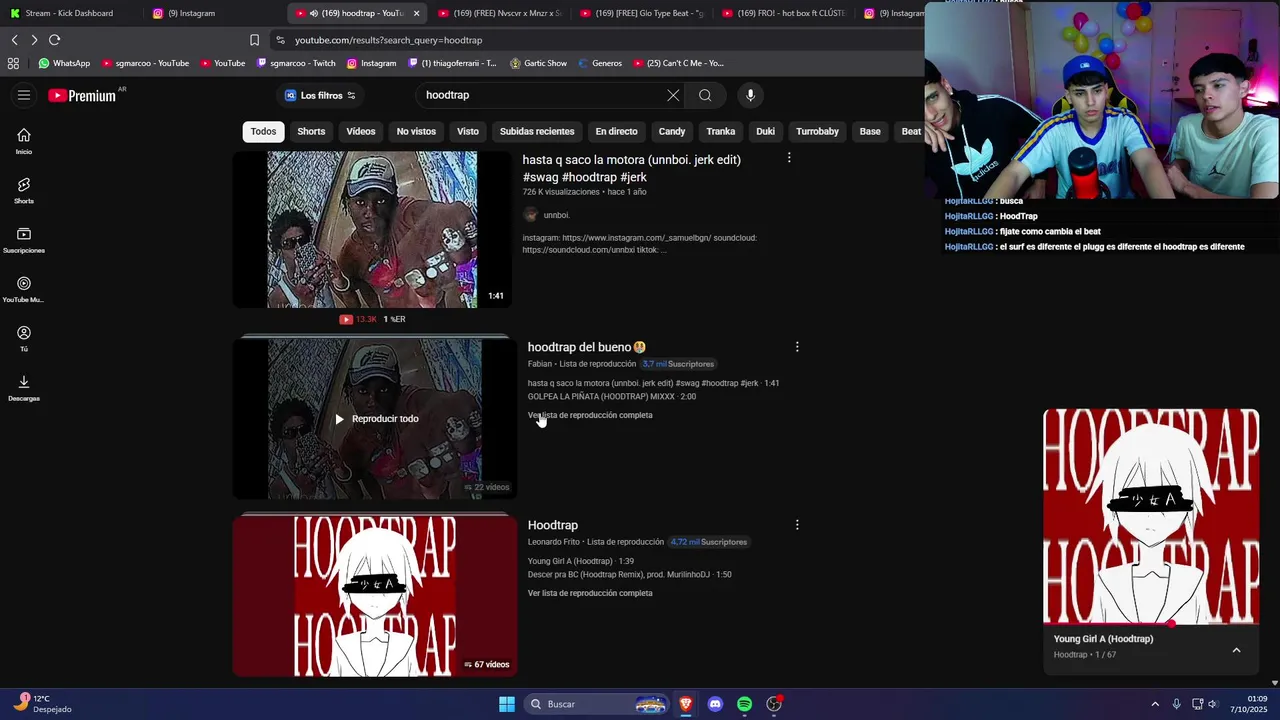Open Discord from the taskbar
1280x720 pixels.
pos(715,704)
